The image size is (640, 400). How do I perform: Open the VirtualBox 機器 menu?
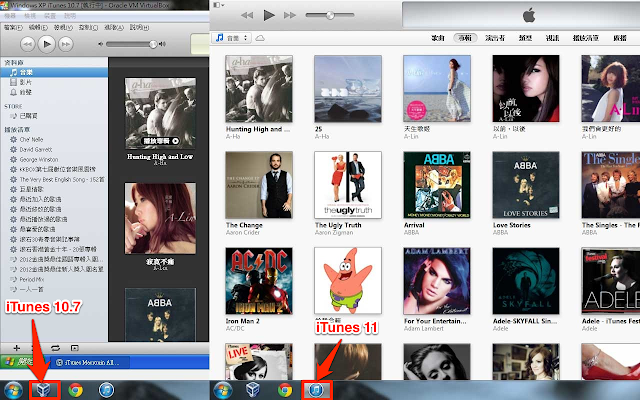[10, 16]
